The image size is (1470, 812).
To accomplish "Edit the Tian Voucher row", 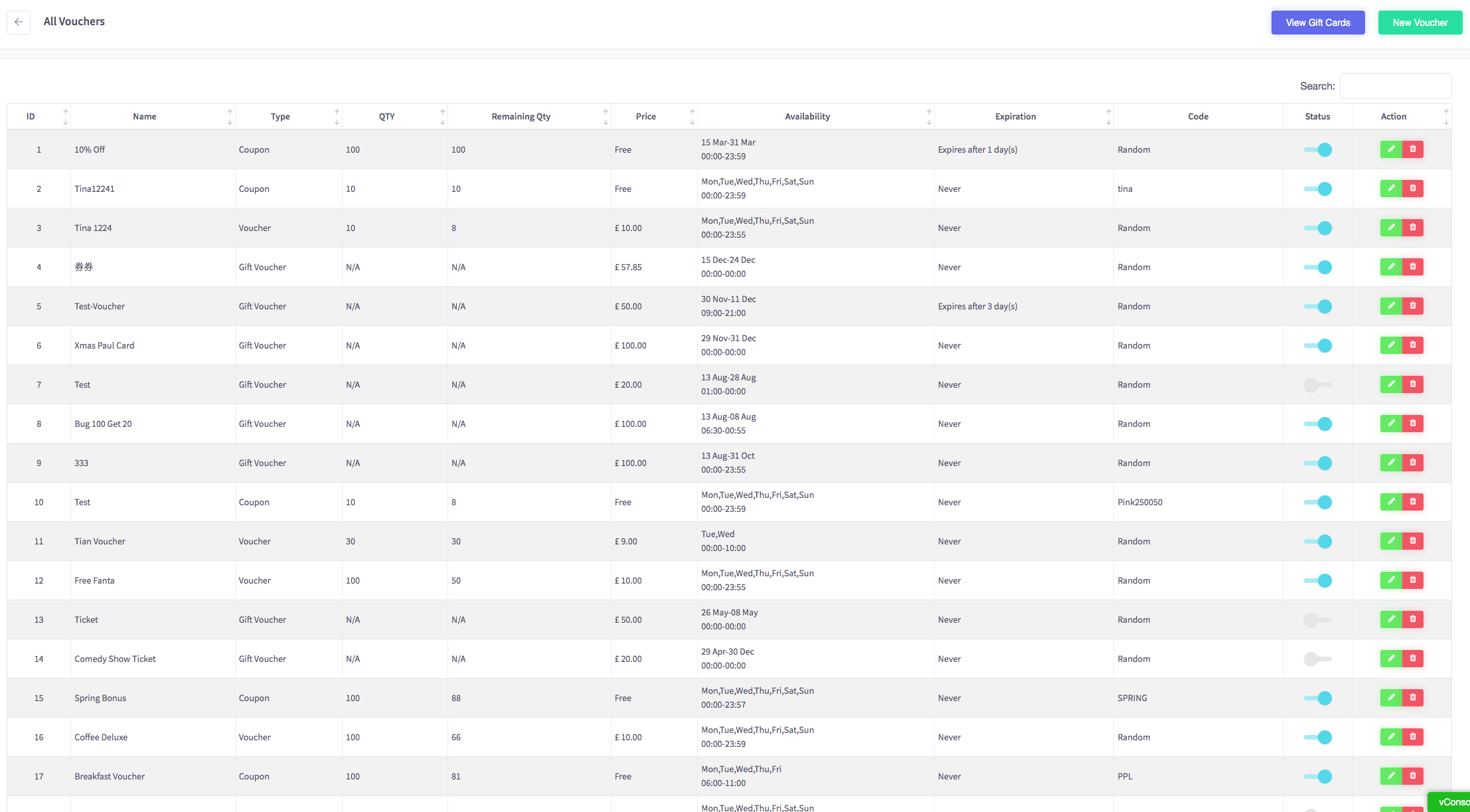I will coord(1391,541).
